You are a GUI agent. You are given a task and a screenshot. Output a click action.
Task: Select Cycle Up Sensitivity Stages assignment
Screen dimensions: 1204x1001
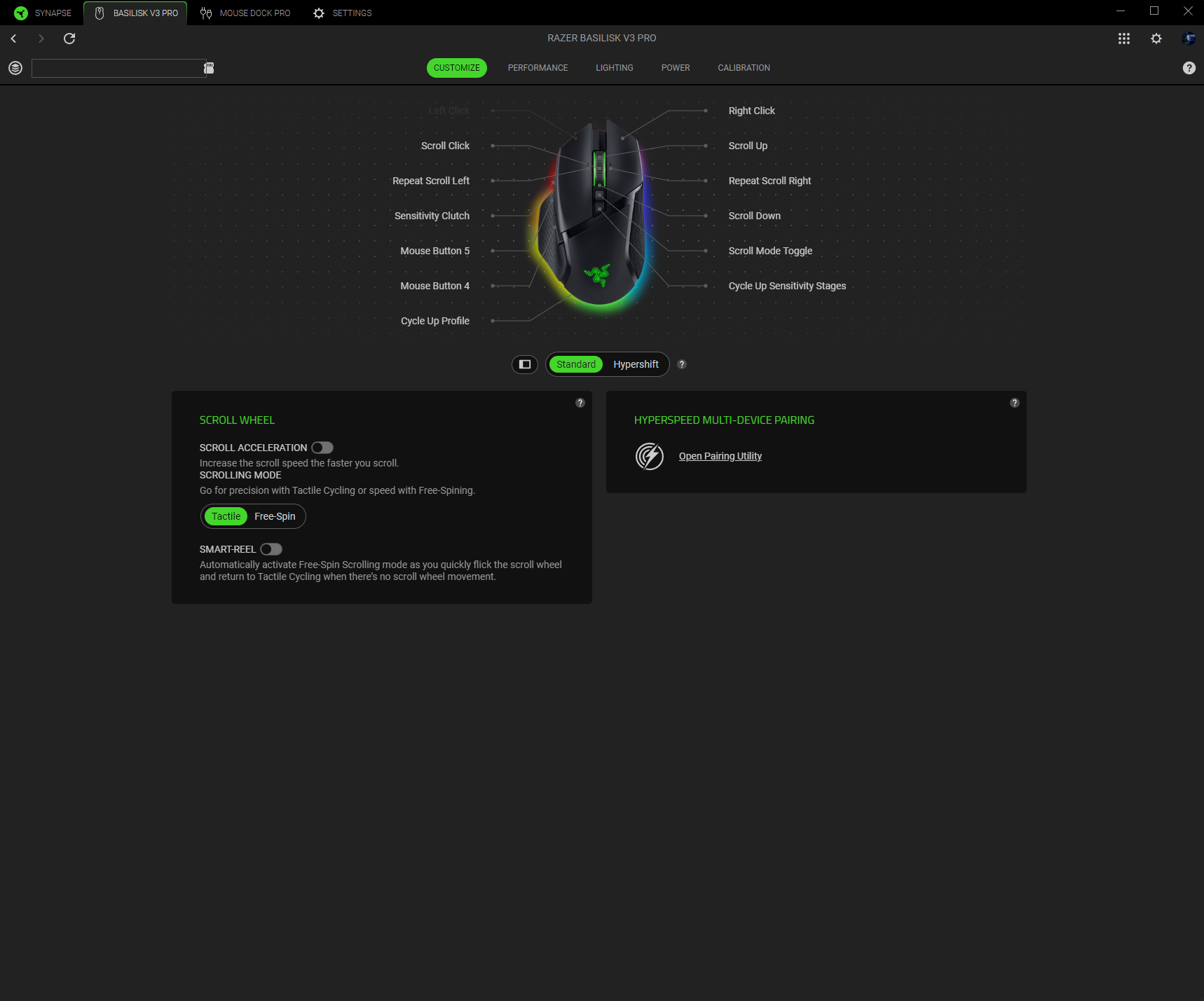tap(787, 286)
